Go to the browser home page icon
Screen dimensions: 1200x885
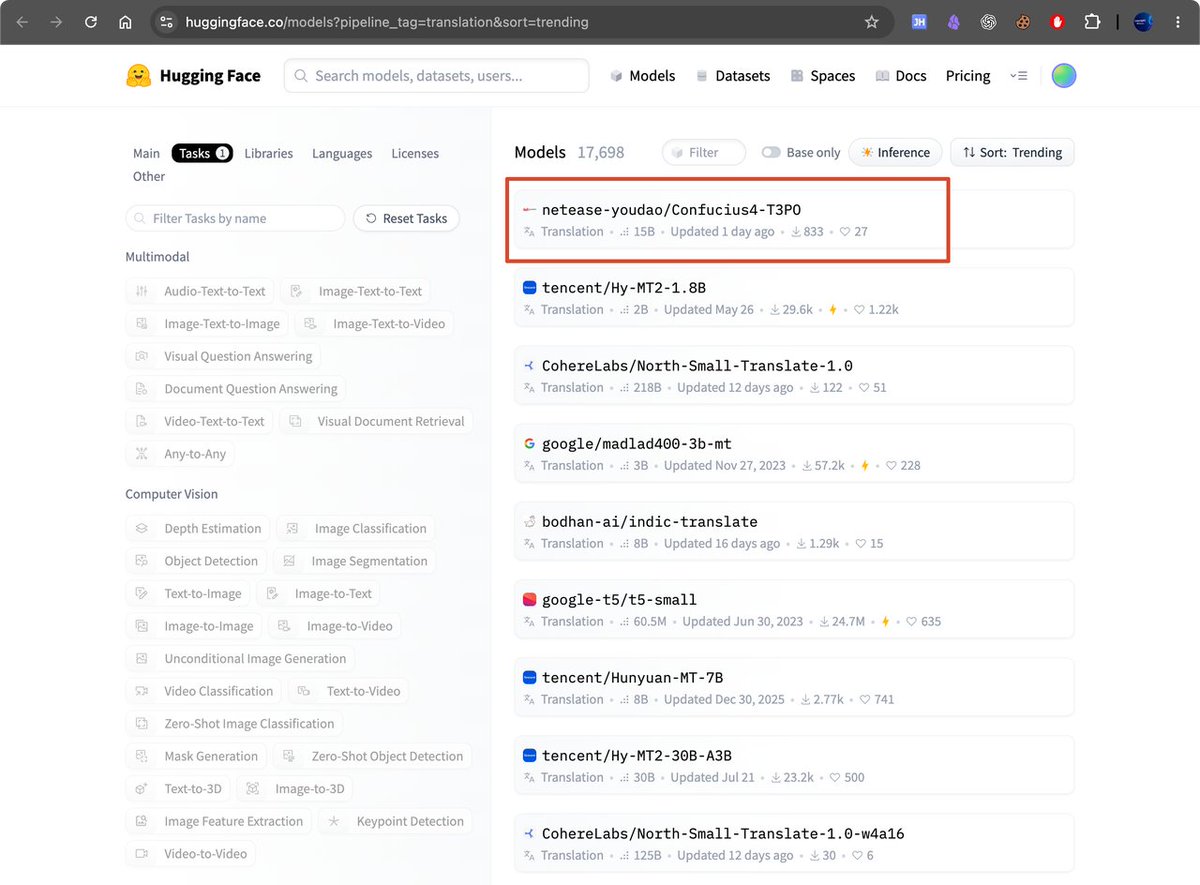(x=125, y=22)
